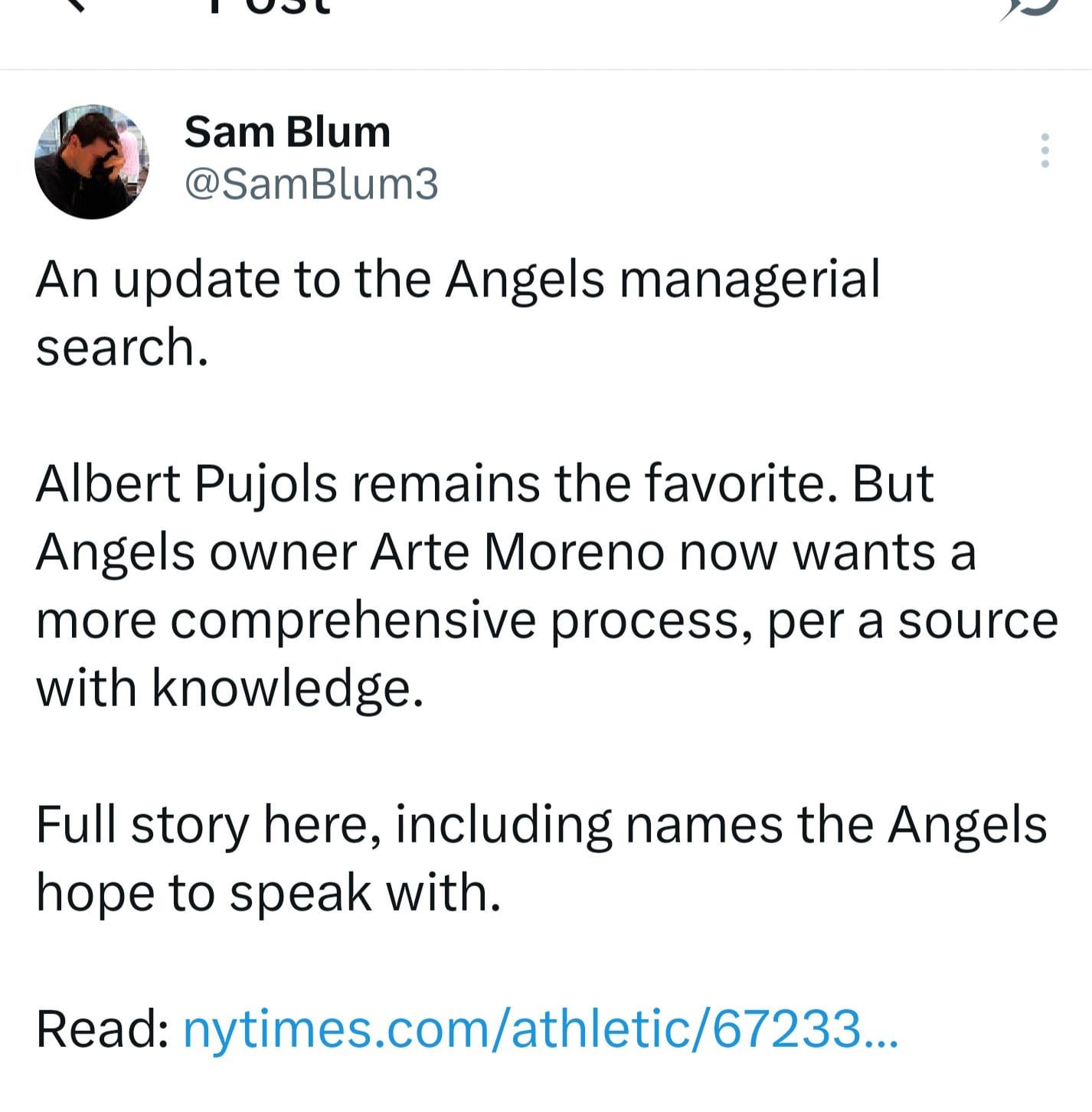Viewport: 1092px width, 1112px height.
Task: Click the 'Read:' label before the link
Action: point(103,1028)
